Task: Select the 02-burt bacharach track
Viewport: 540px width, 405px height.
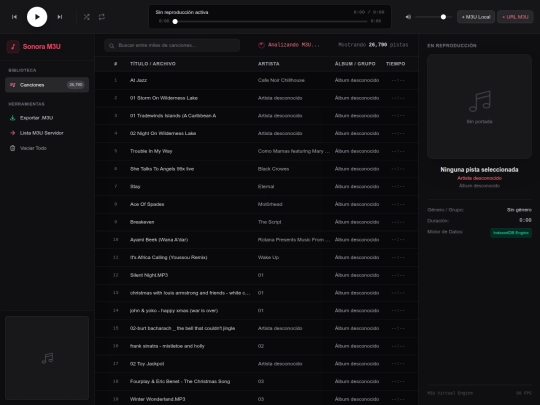Action: pos(257,328)
